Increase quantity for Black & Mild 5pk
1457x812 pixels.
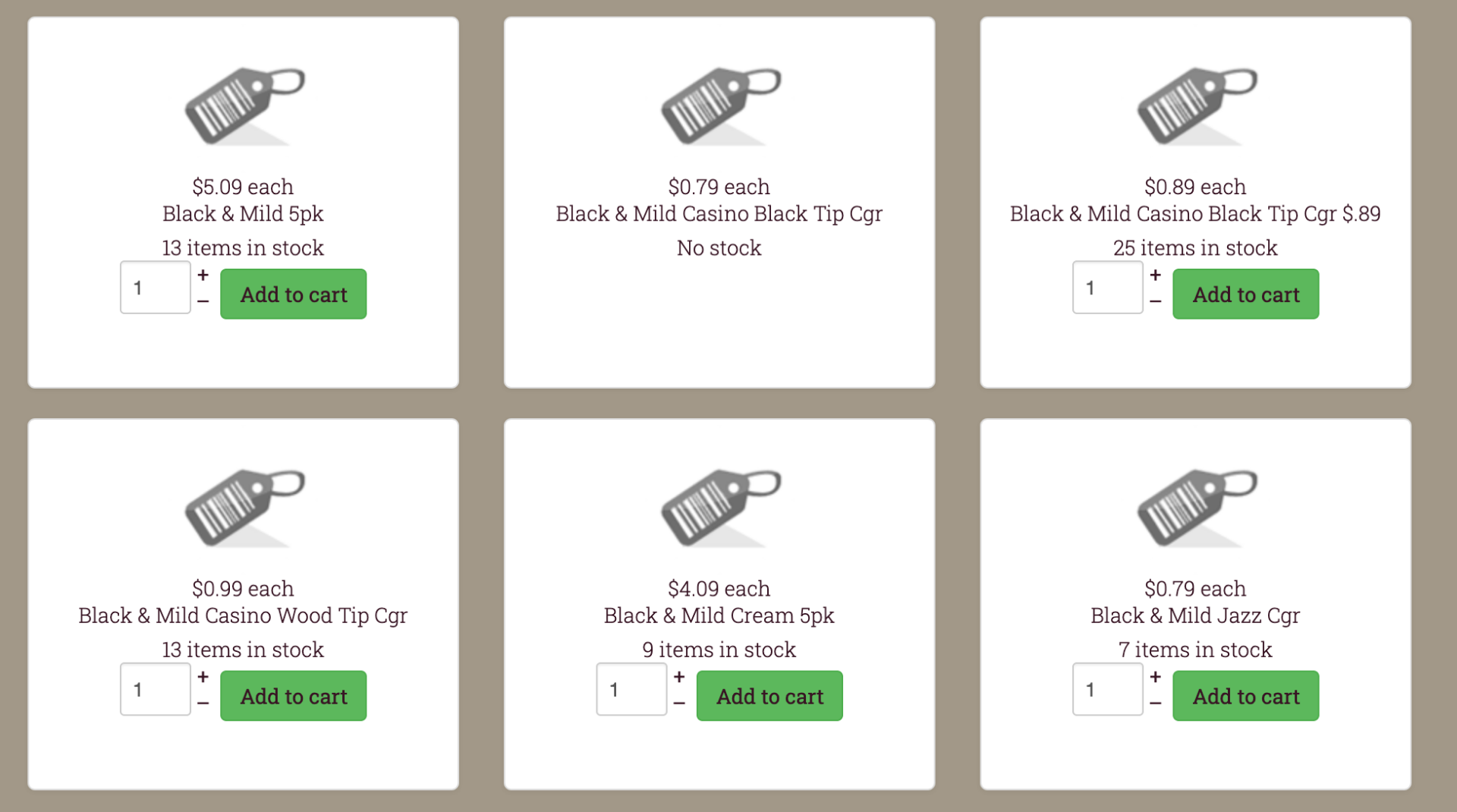[203, 275]
